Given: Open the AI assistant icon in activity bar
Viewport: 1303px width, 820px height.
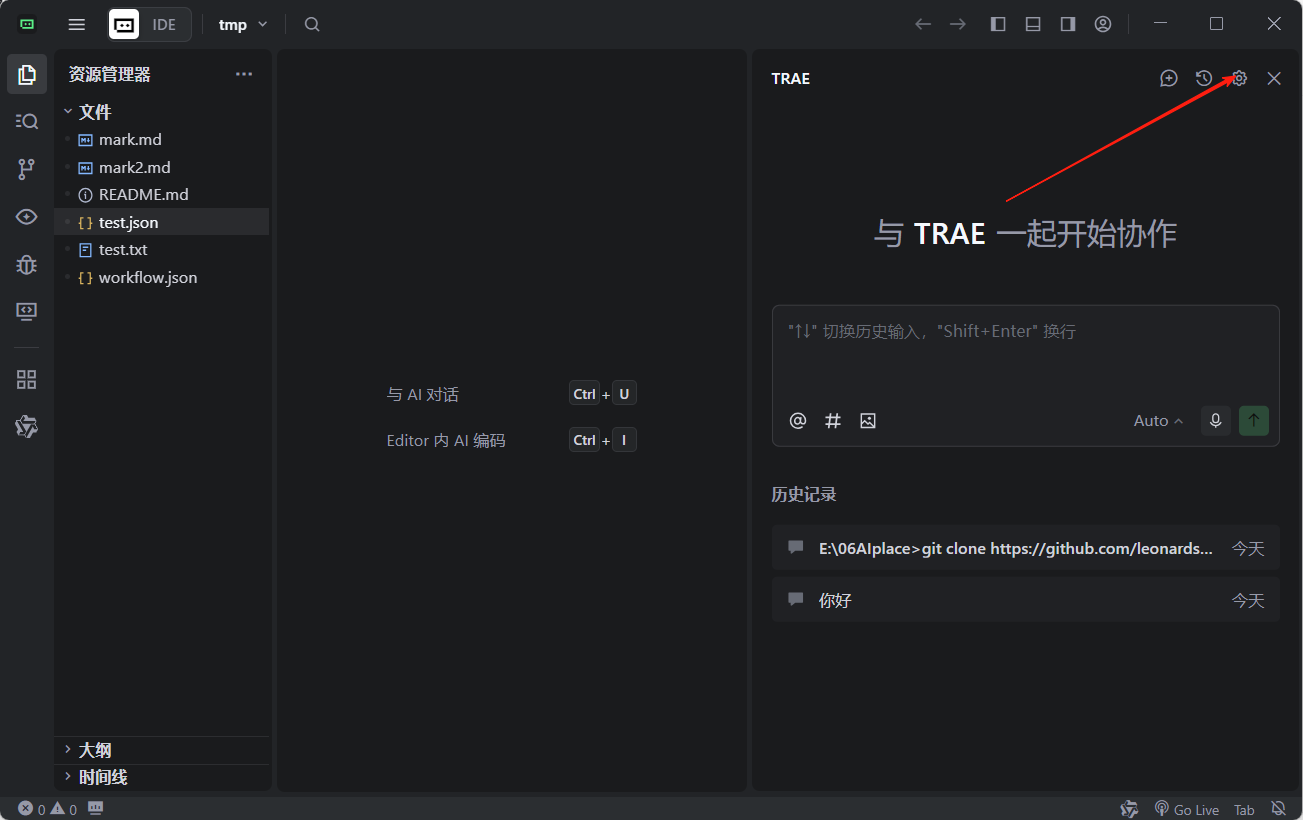Looking at the screenshot, I should (27, 427).
